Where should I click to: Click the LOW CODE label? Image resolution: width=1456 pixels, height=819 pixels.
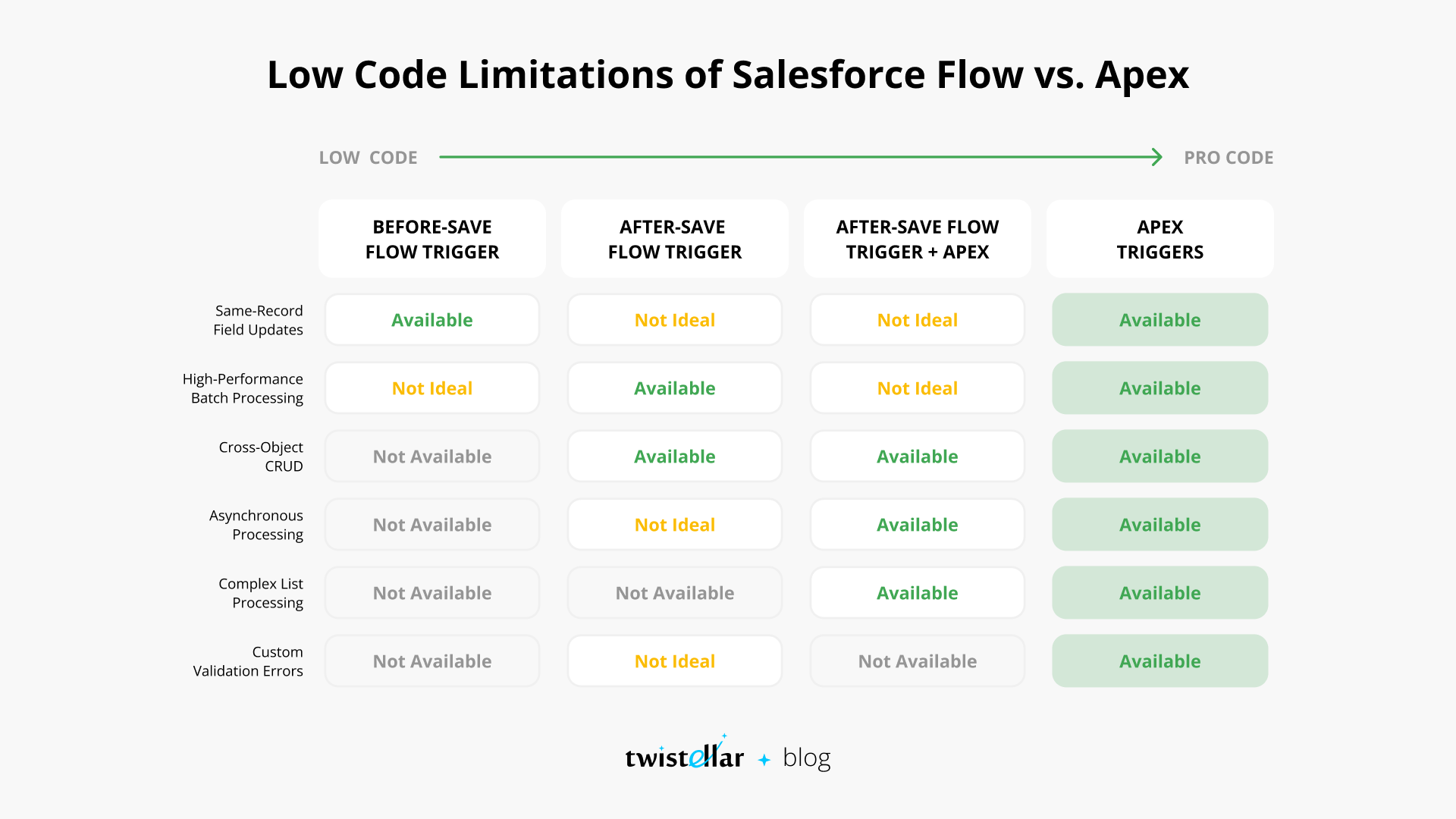click(369, 158)
